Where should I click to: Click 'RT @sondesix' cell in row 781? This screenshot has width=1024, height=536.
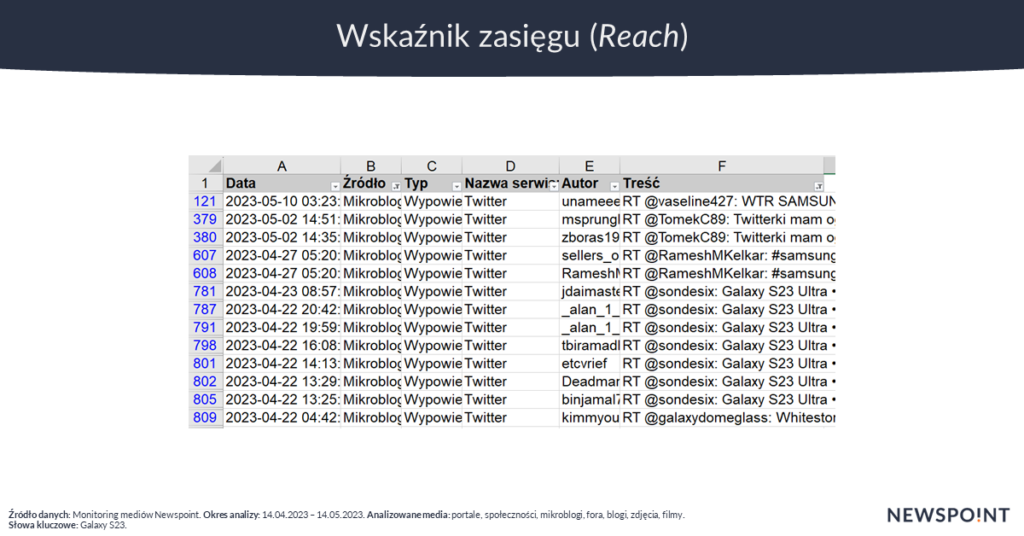point(728,291)
